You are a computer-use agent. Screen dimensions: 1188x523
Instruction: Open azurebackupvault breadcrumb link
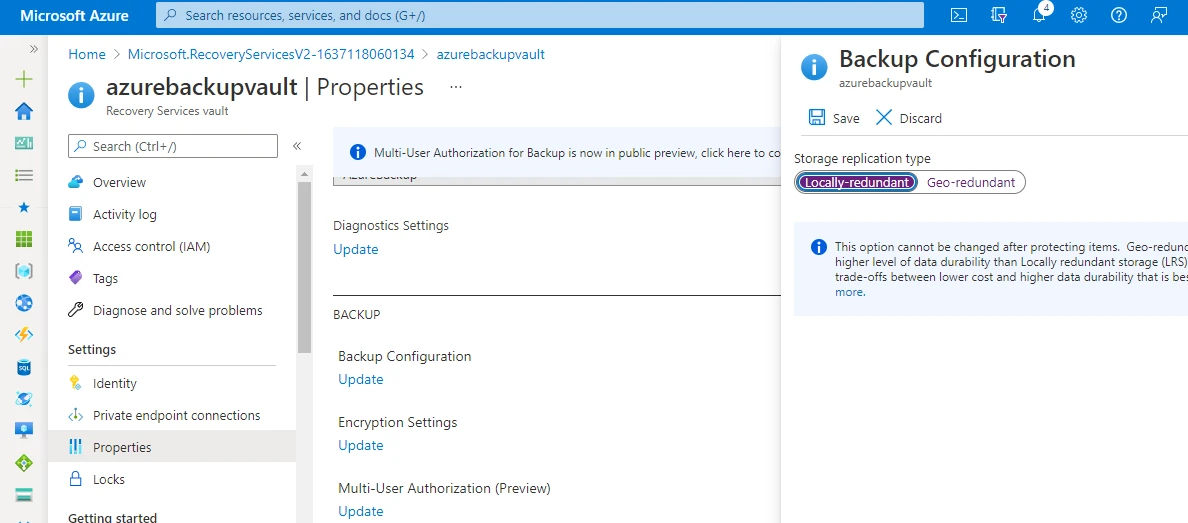[490, 55]
